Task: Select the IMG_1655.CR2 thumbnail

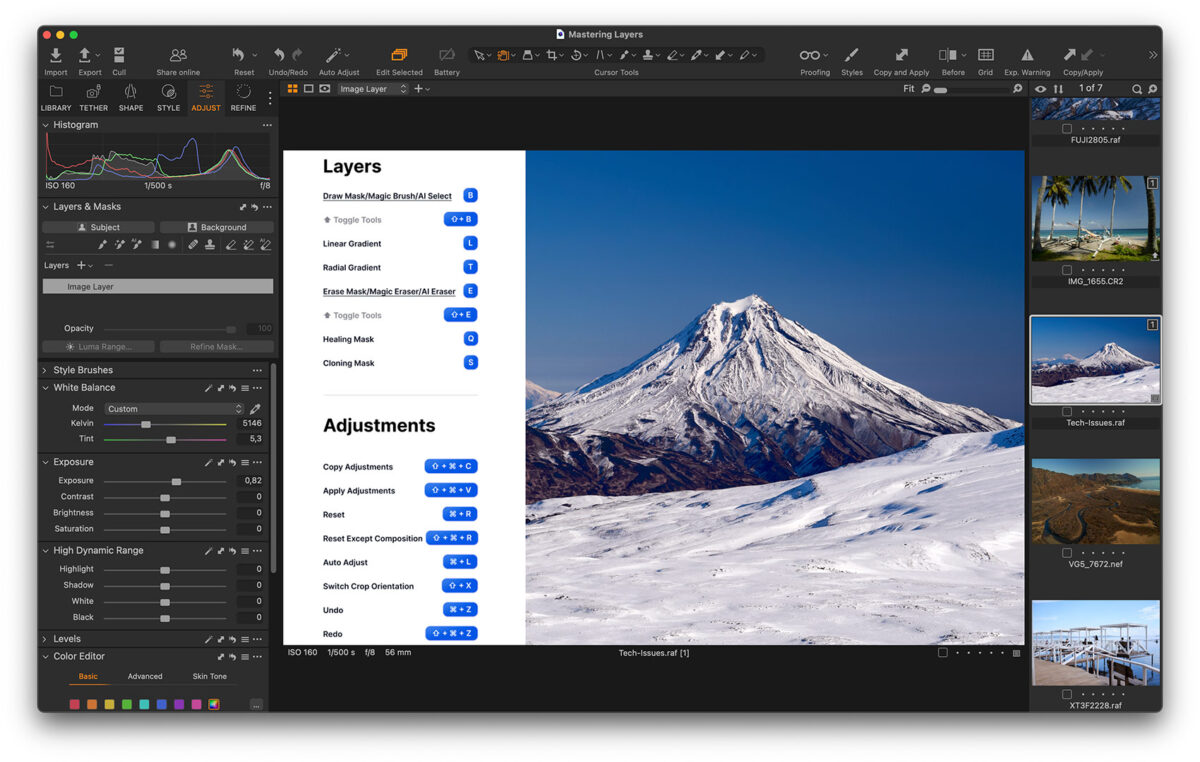Action: 1095,218
